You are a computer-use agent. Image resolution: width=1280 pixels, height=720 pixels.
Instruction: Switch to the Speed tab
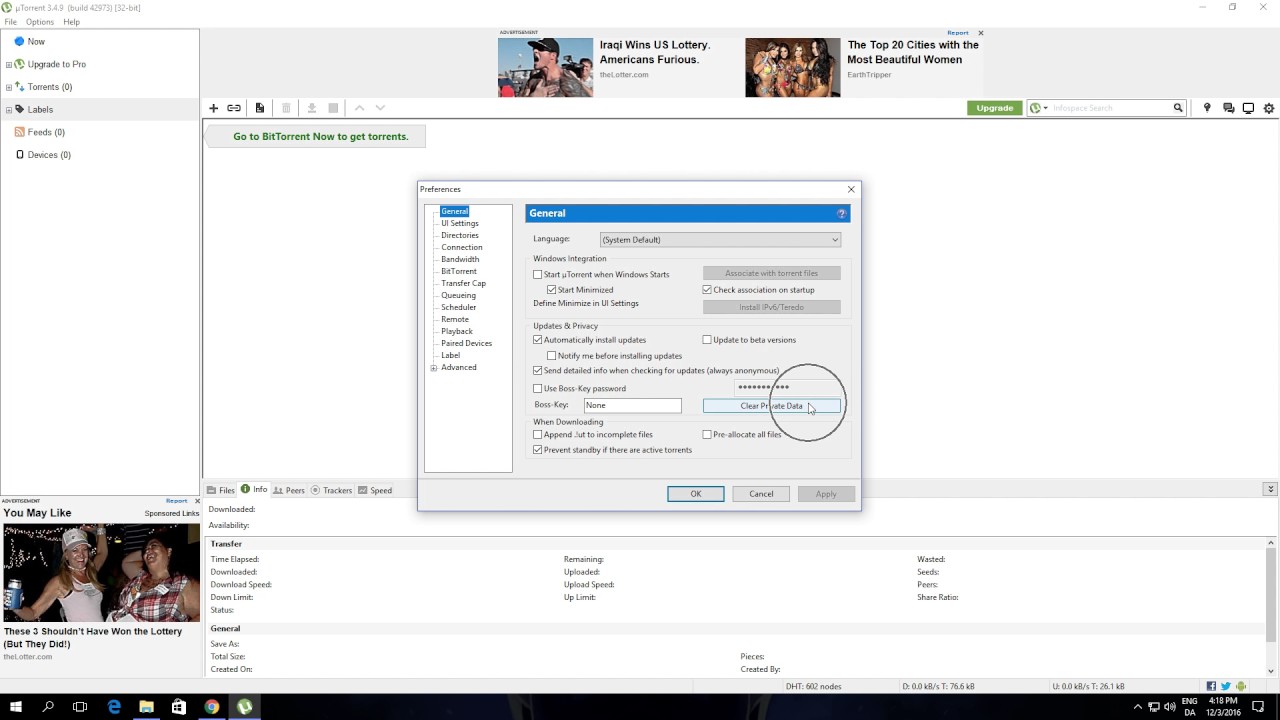click(375, 491)
